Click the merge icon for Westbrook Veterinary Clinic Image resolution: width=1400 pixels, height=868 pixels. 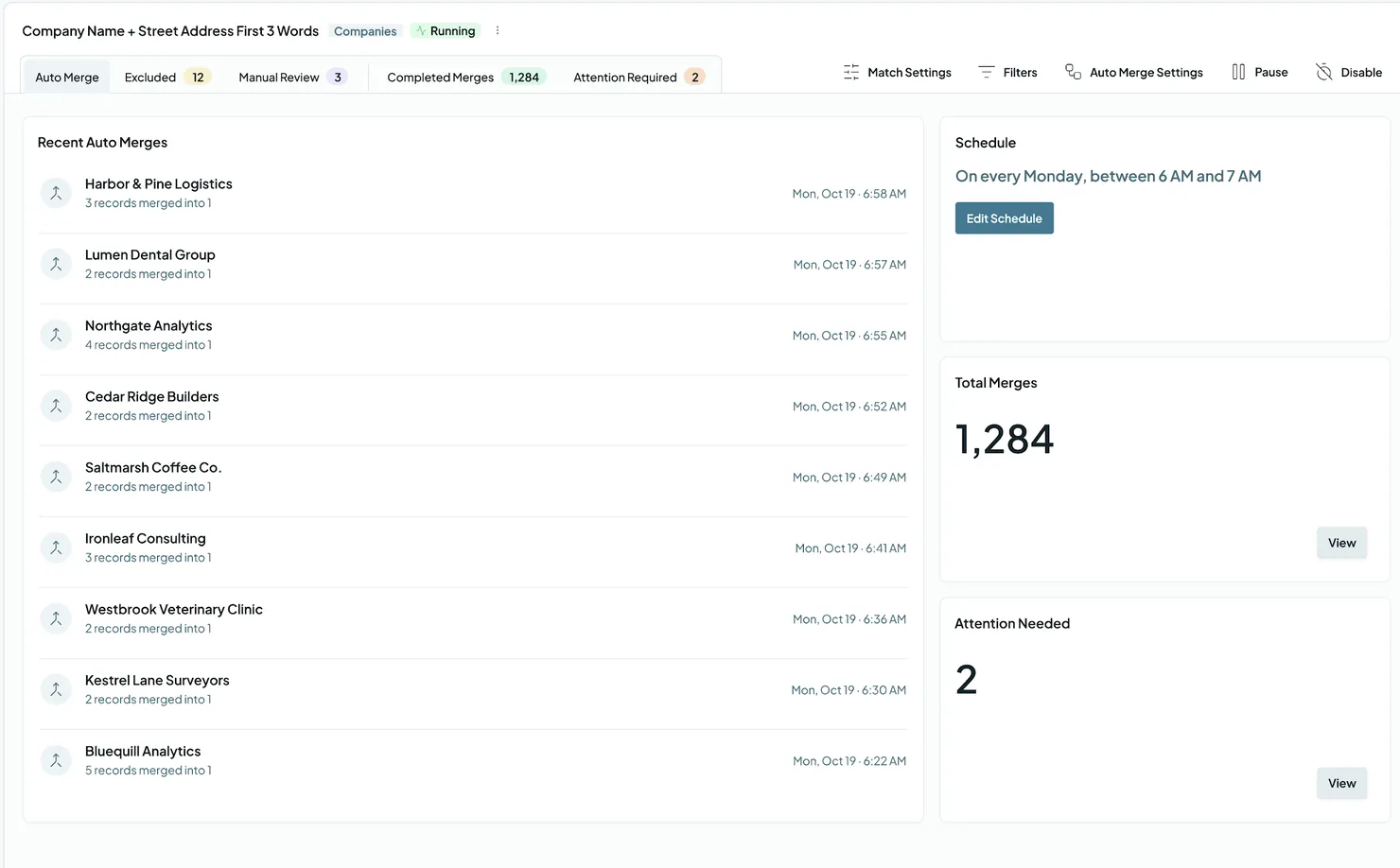pyautogui.click(x=56, y=618)
